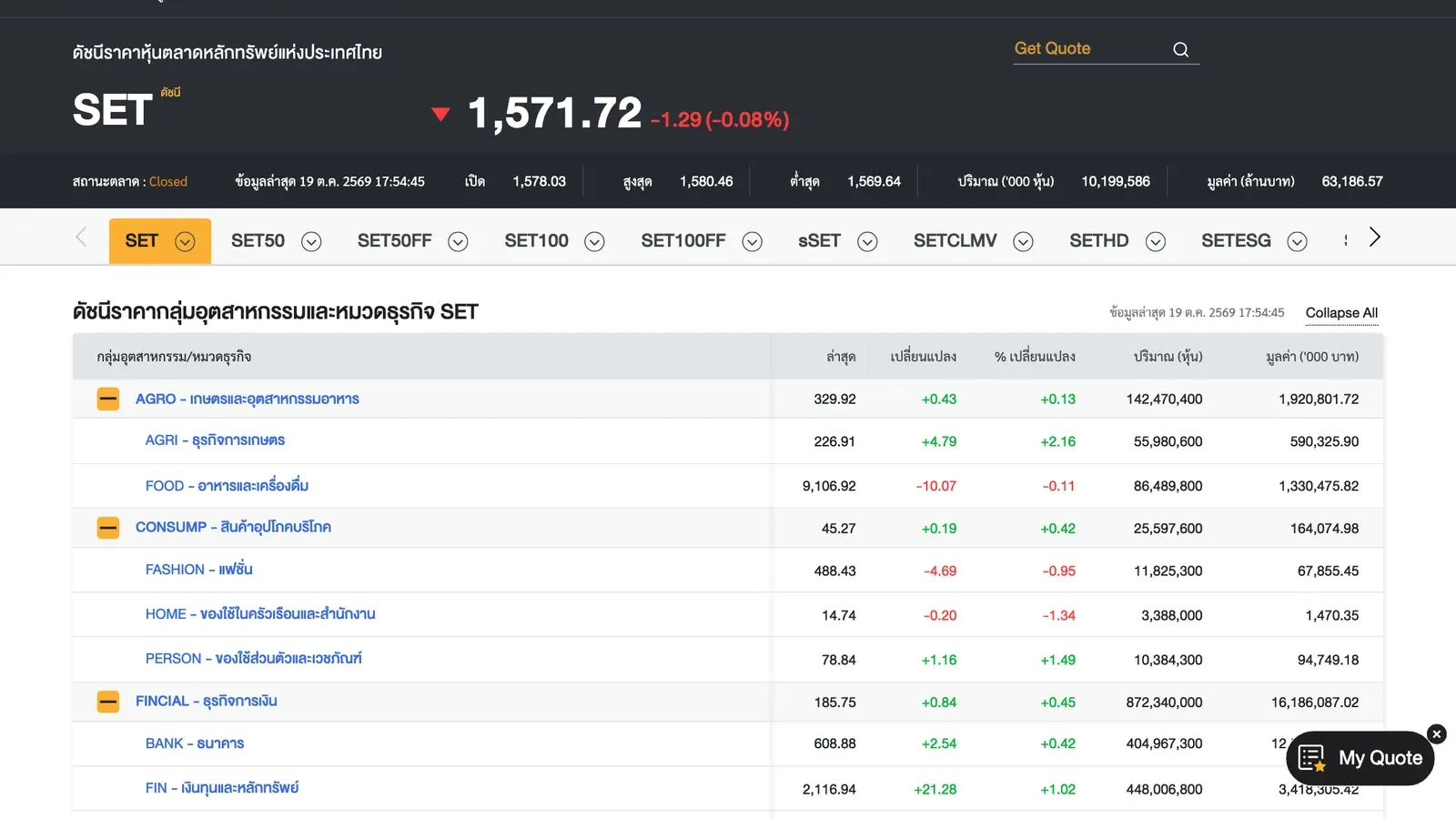Open the dropdown chevron next to SET50
Viewport: 1456px width, 819px height.
pyautogui.click(x=311, y=241)
